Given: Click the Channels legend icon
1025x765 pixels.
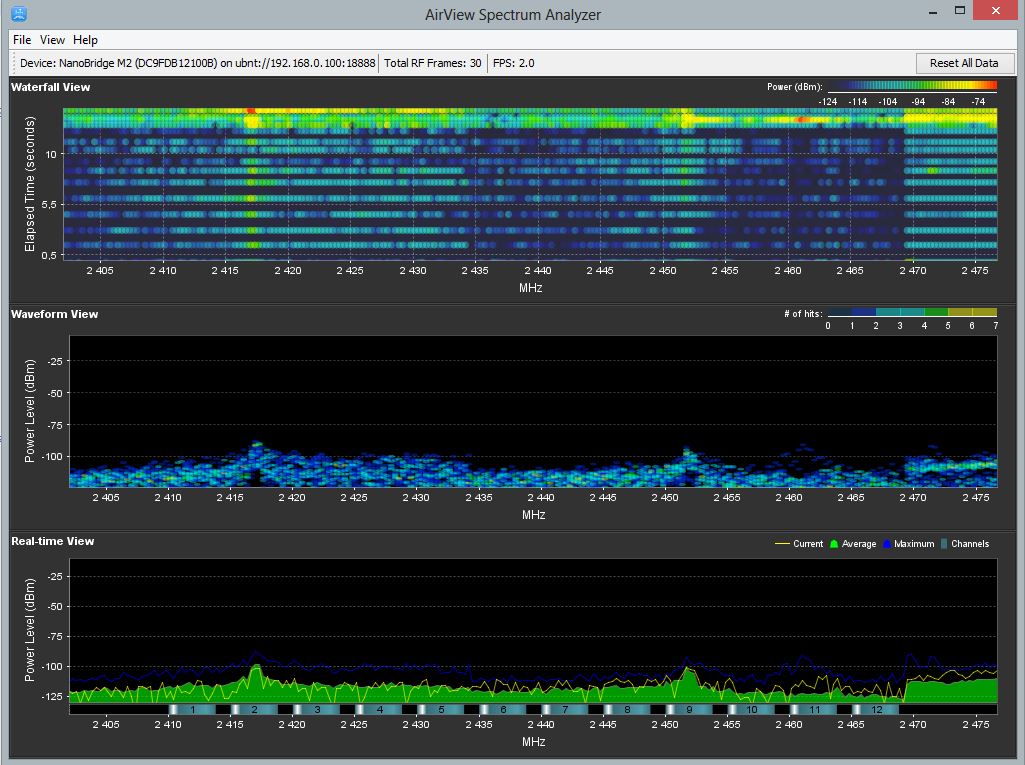Looking at the screenshot, I should point(943,544).
